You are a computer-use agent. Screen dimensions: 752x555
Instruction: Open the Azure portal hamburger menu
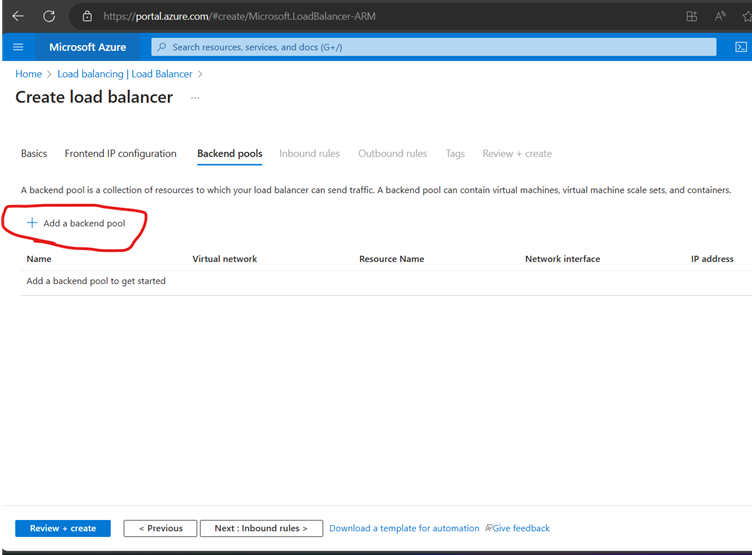[18, 47]
